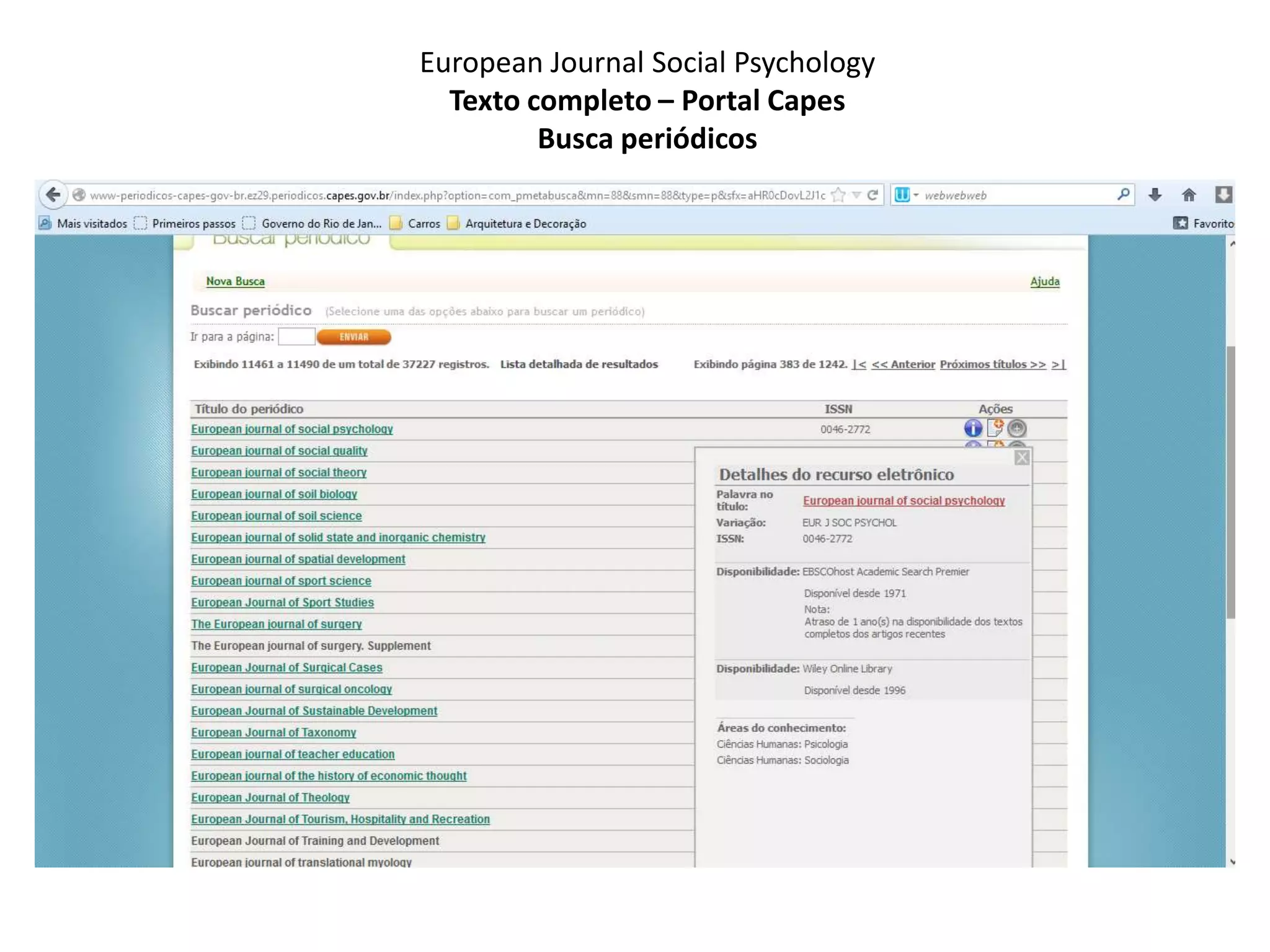Click the browser address bar URL
Screen dimensions: 1270x952
(458, 195)
